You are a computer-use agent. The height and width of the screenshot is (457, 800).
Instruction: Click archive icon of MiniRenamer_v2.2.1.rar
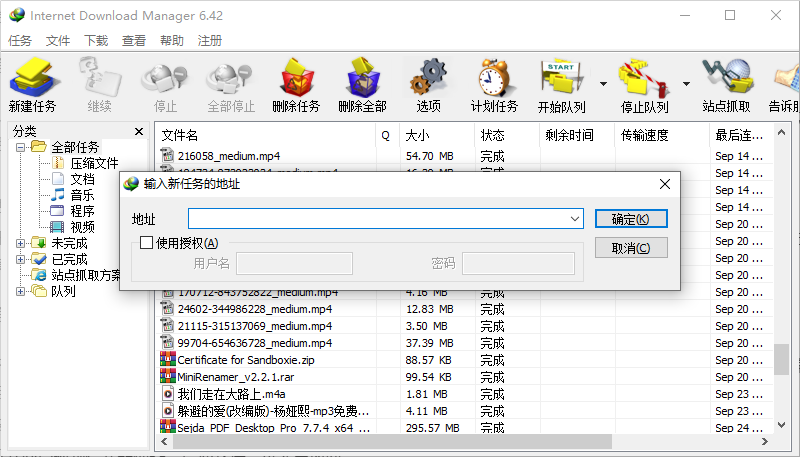tap(168, 376)
